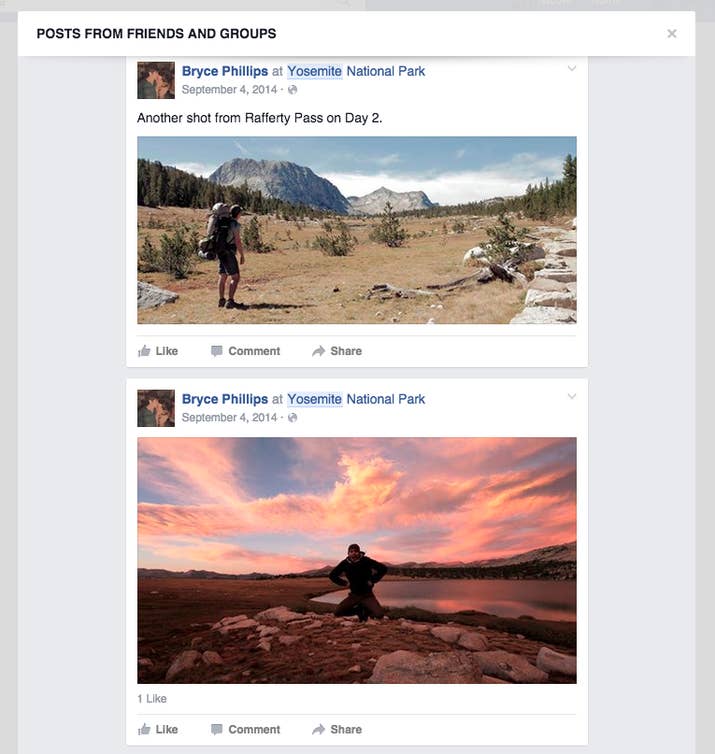Close the Posts from Friends and Groups dialog
This screenshot has width=715, height=754.
tap(672, 34)
